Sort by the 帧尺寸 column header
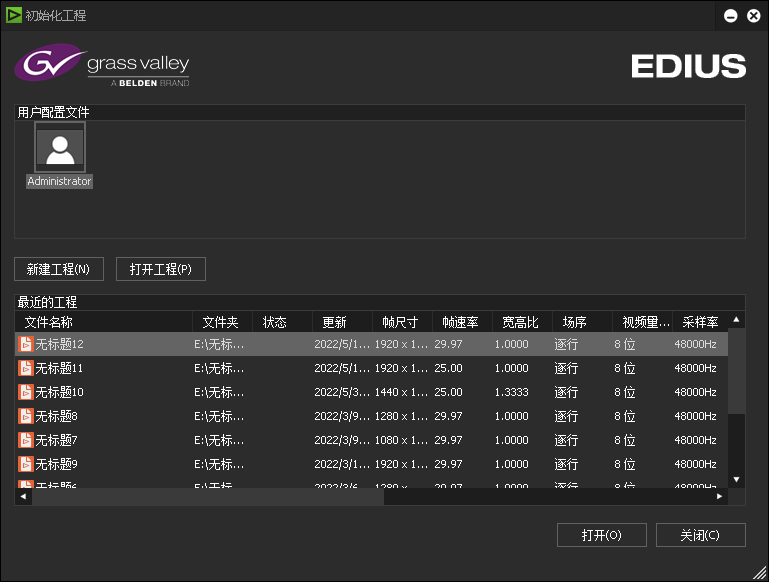 (402, 322)
